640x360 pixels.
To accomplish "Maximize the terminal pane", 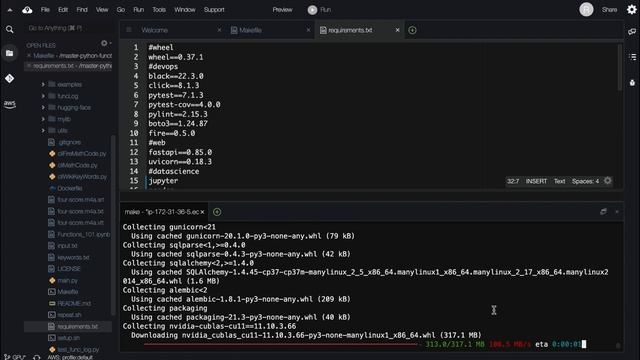I will (x=603, y=211).
